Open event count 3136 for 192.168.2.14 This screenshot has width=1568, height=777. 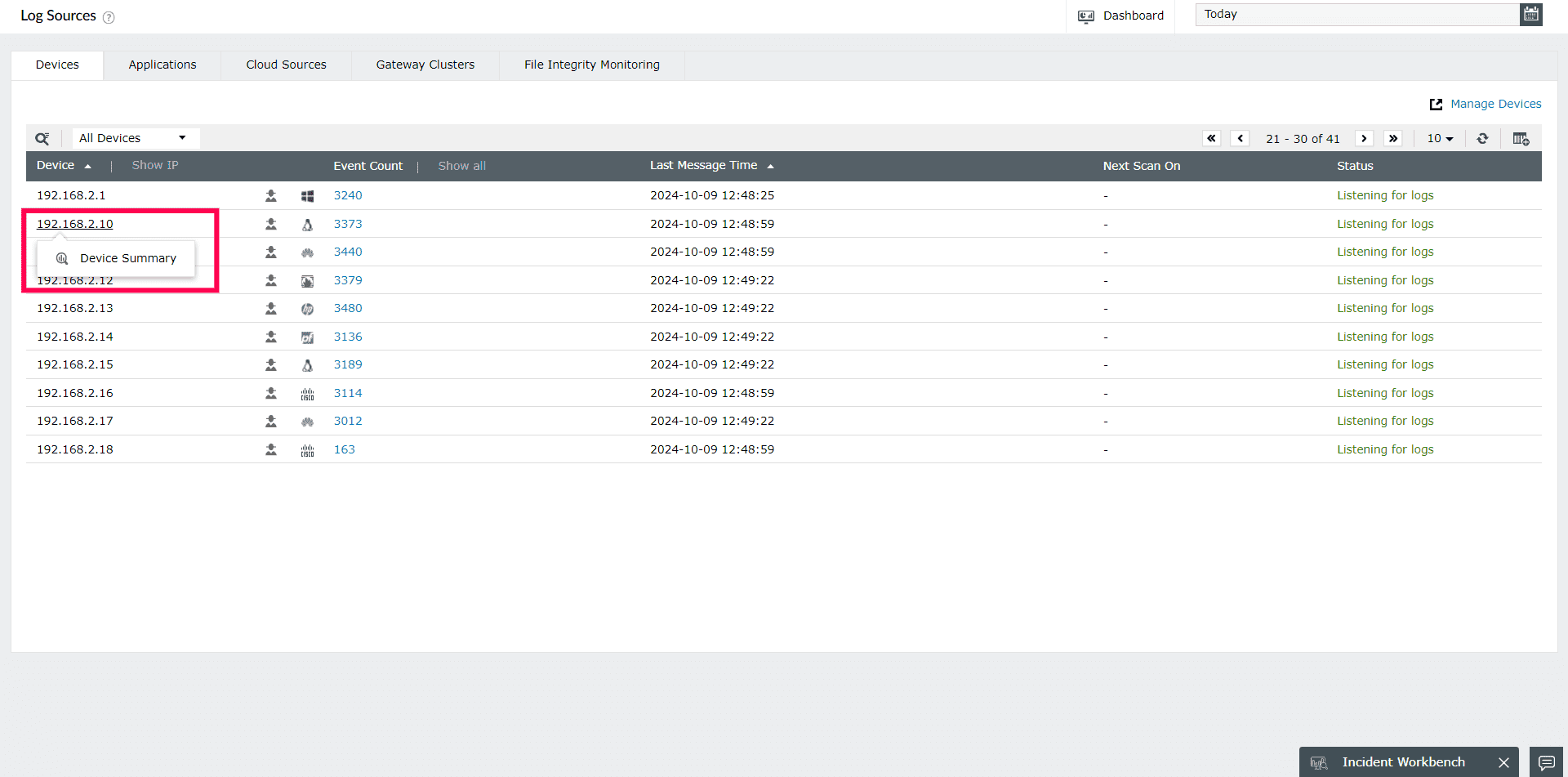pyautogui.click(x=348, y=337)
